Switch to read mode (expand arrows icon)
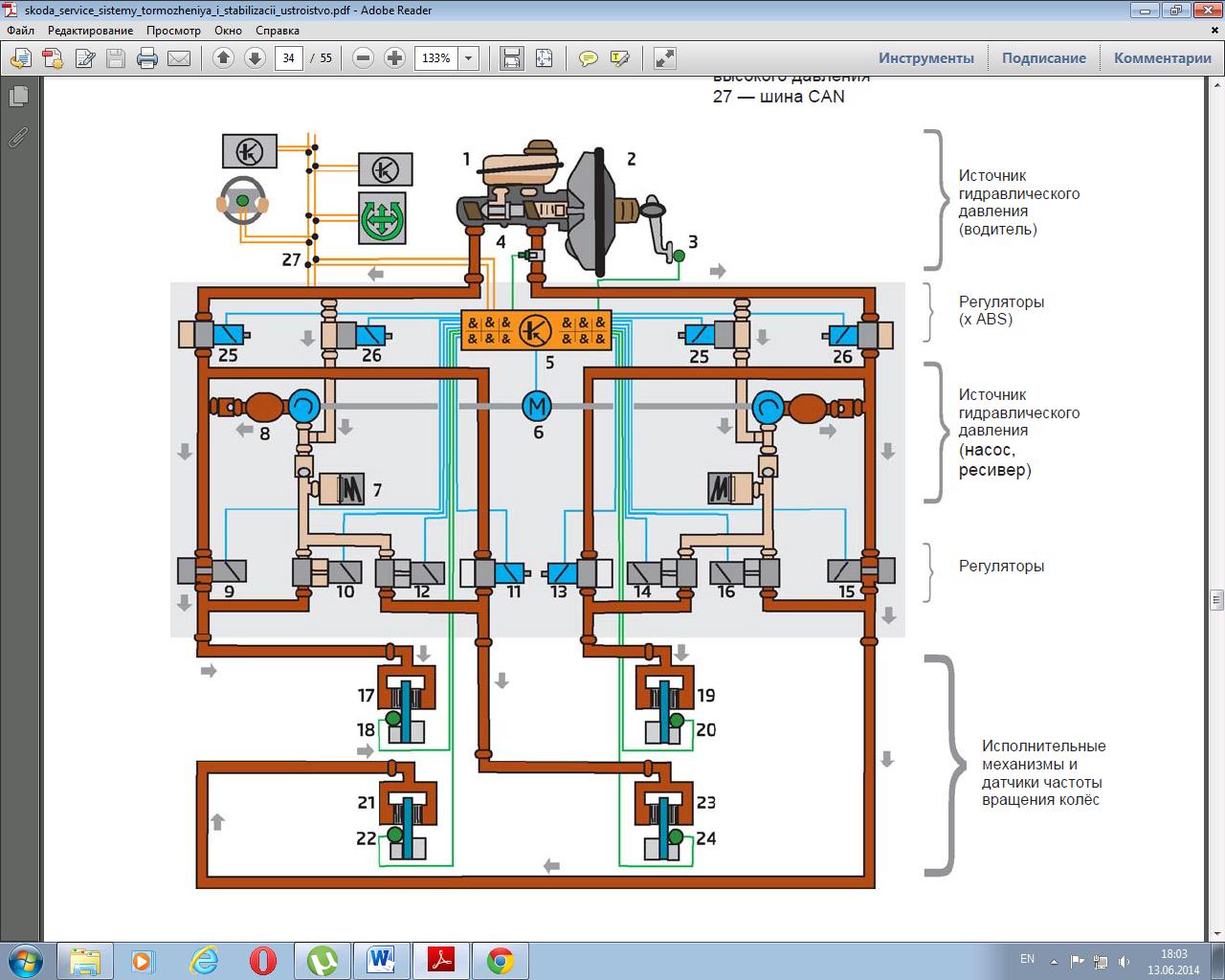The width and height of the screenshot is (1225, 980). click(x=664, y=58)
